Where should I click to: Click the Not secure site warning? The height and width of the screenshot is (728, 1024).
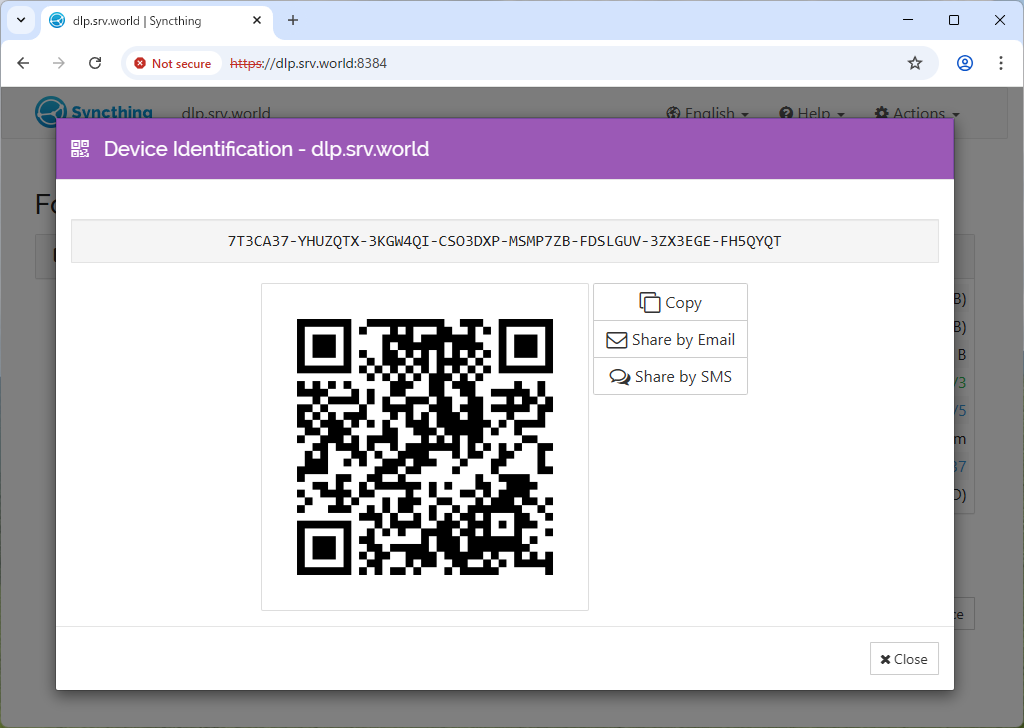pyautogui.click(x=173, y=63)
